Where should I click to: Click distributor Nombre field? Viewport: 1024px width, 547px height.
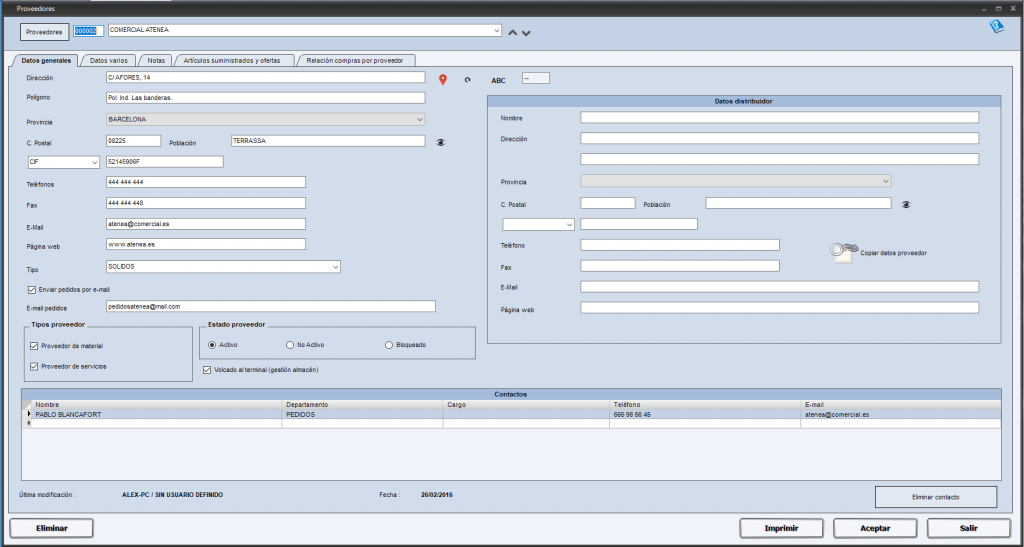780,117
